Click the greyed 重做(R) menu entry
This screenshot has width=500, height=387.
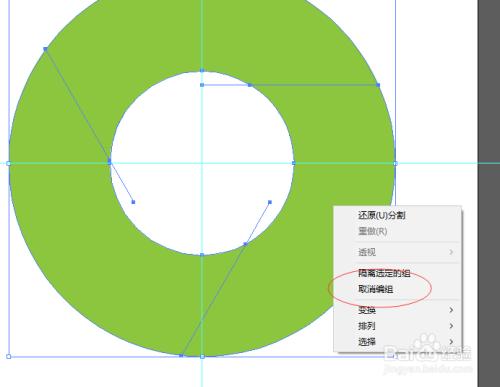click(x=397, y=231)
